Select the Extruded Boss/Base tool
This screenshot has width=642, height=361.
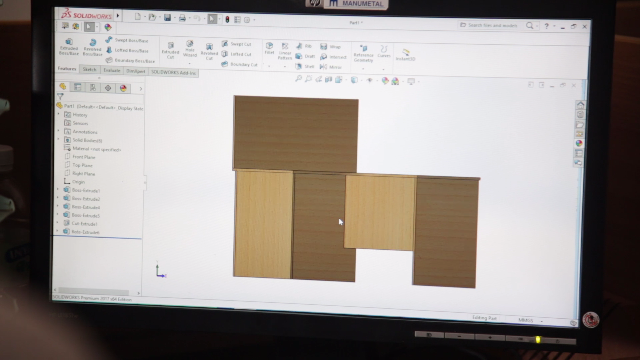pos(69,47)
